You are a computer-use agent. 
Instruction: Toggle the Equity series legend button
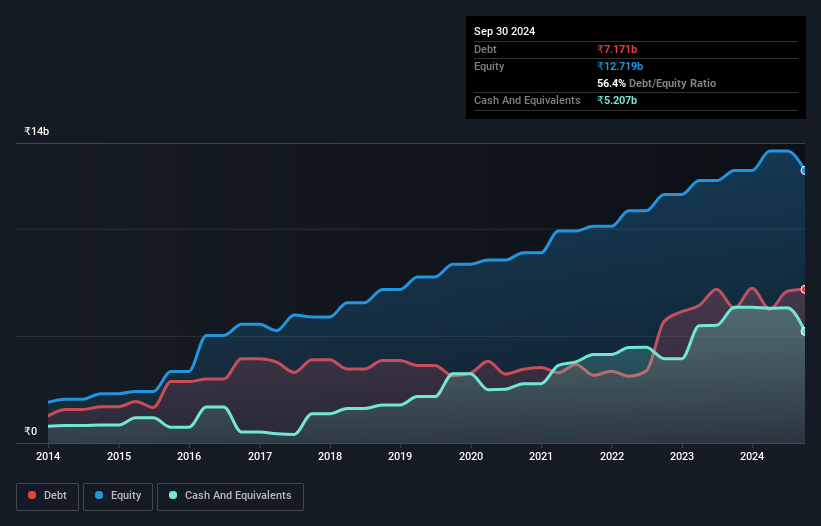click(118, 496)
